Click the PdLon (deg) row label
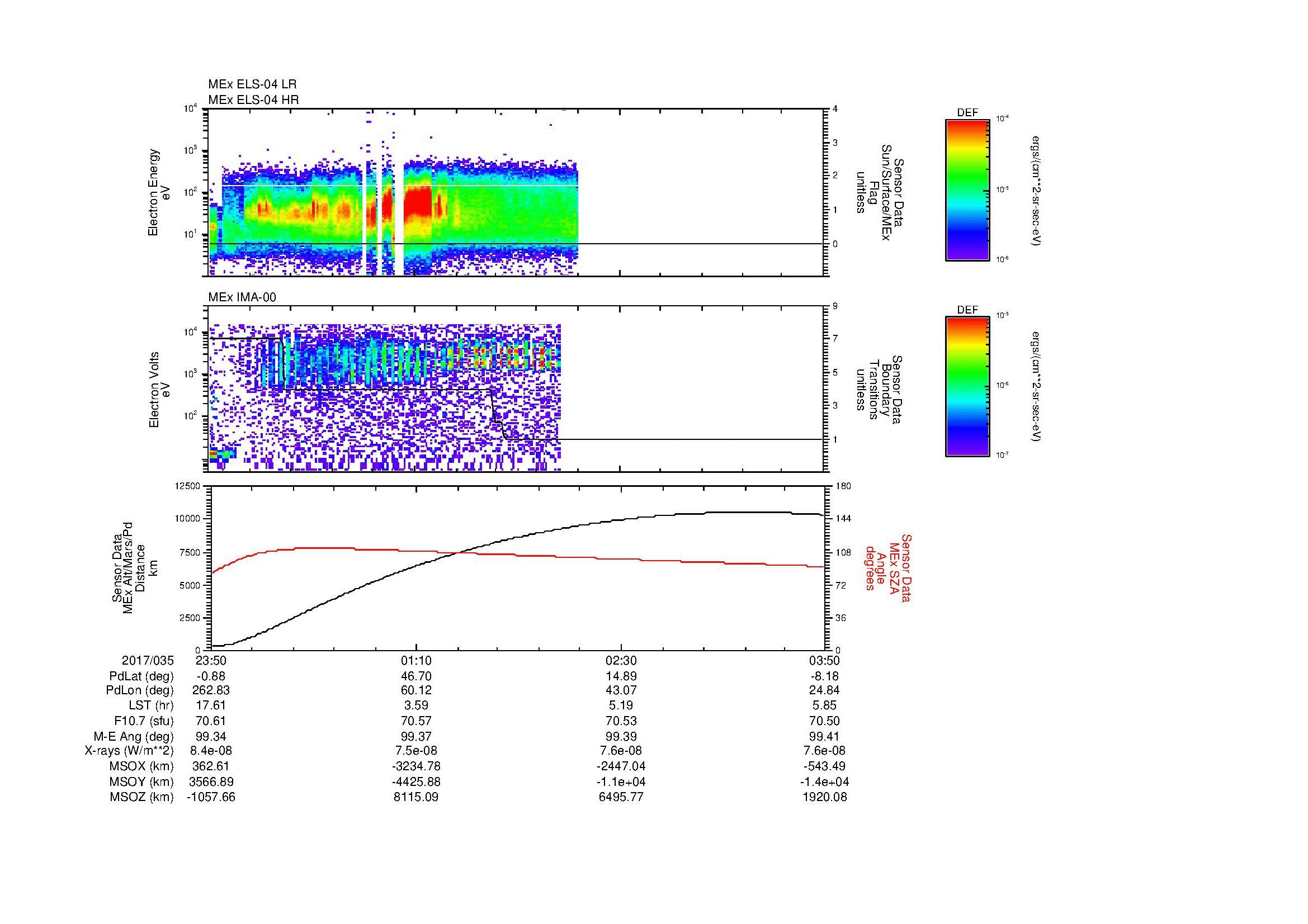Image resolution: width=1308 pixels, height=924 pixels. (140, 690)
